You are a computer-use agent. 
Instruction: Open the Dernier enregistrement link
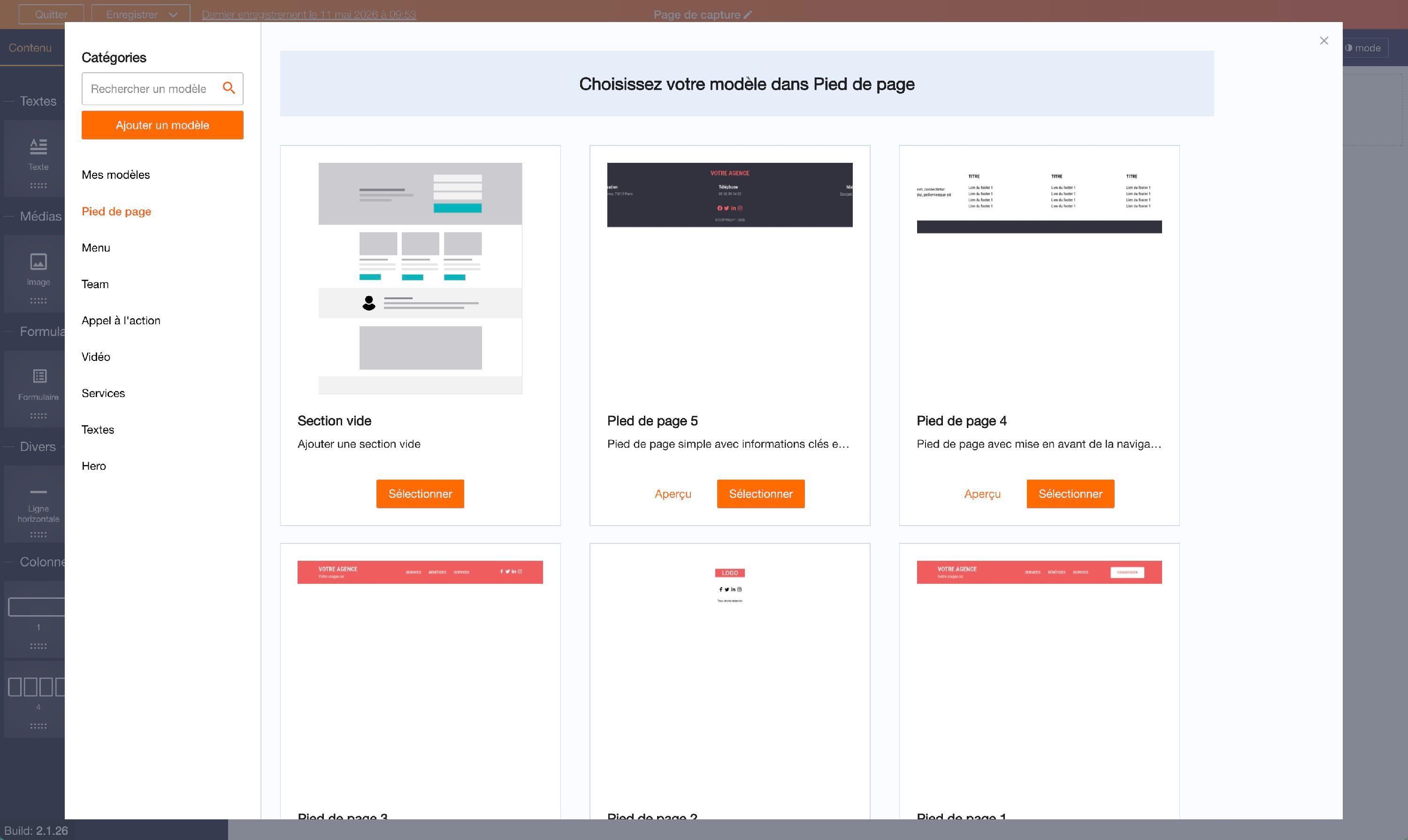(x=308, y=15)
